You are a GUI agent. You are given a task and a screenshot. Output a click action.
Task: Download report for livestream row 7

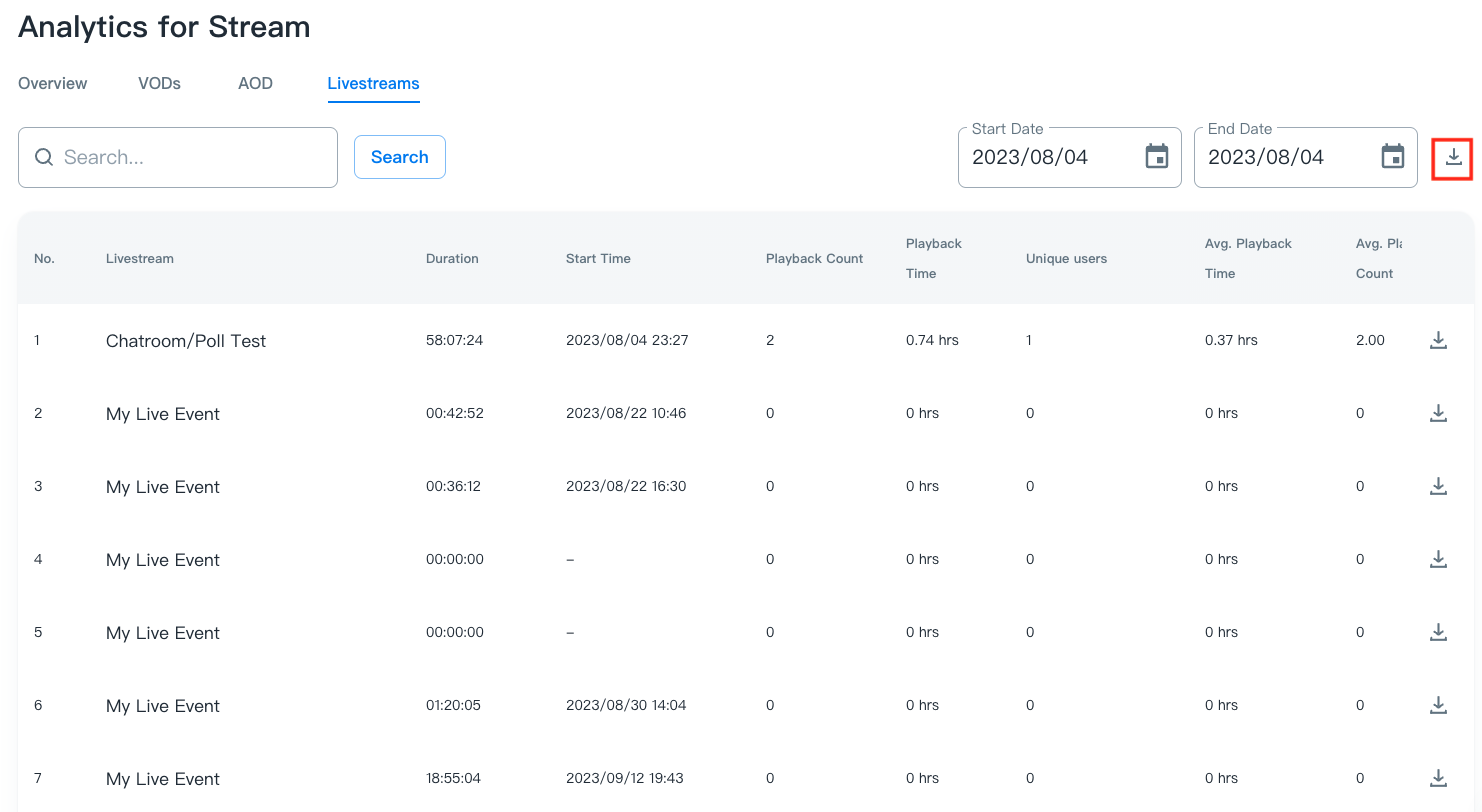coord(1438,778)
